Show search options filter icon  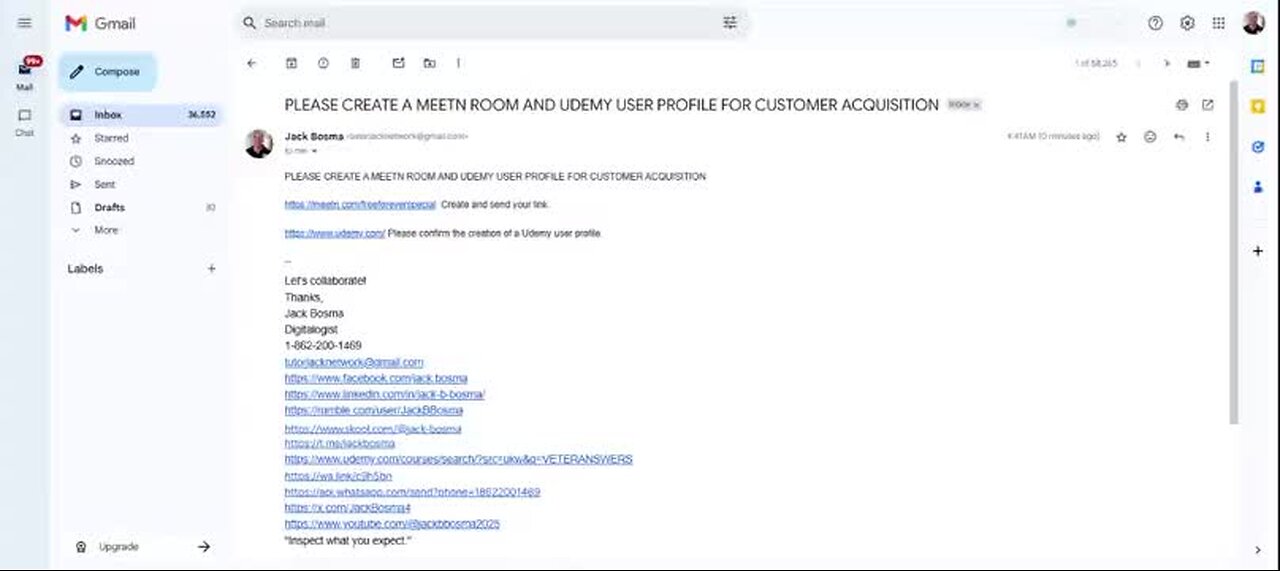730,23
